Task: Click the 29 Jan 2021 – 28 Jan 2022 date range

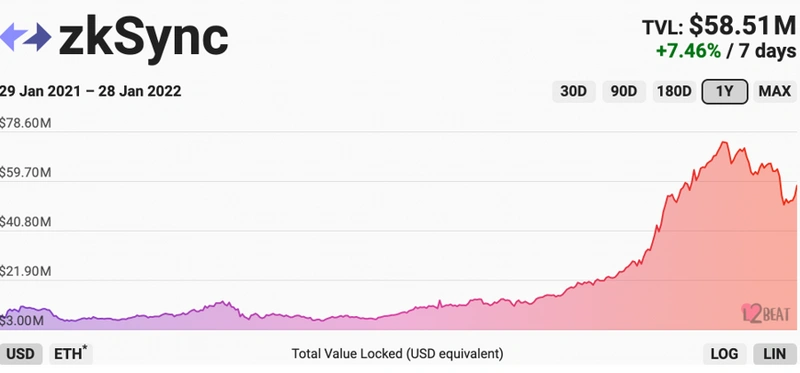Action: click(90, 91)
